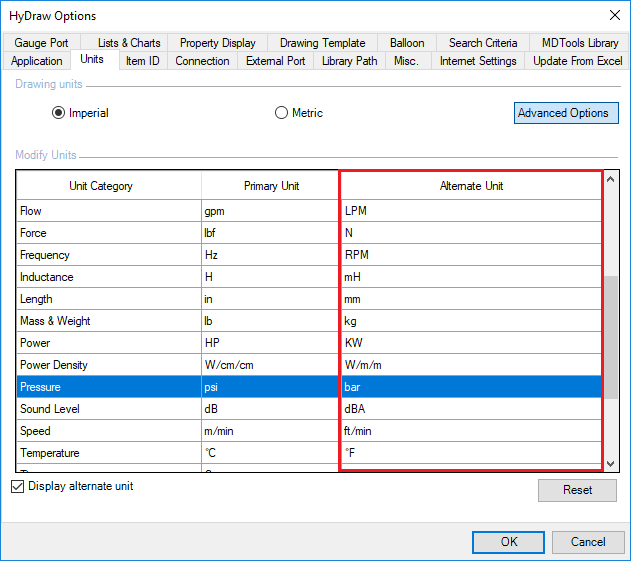The width and height of the screenshot is (631, 561).
Task: Click the LPM alternate unit cell
Action: point(471,211)
